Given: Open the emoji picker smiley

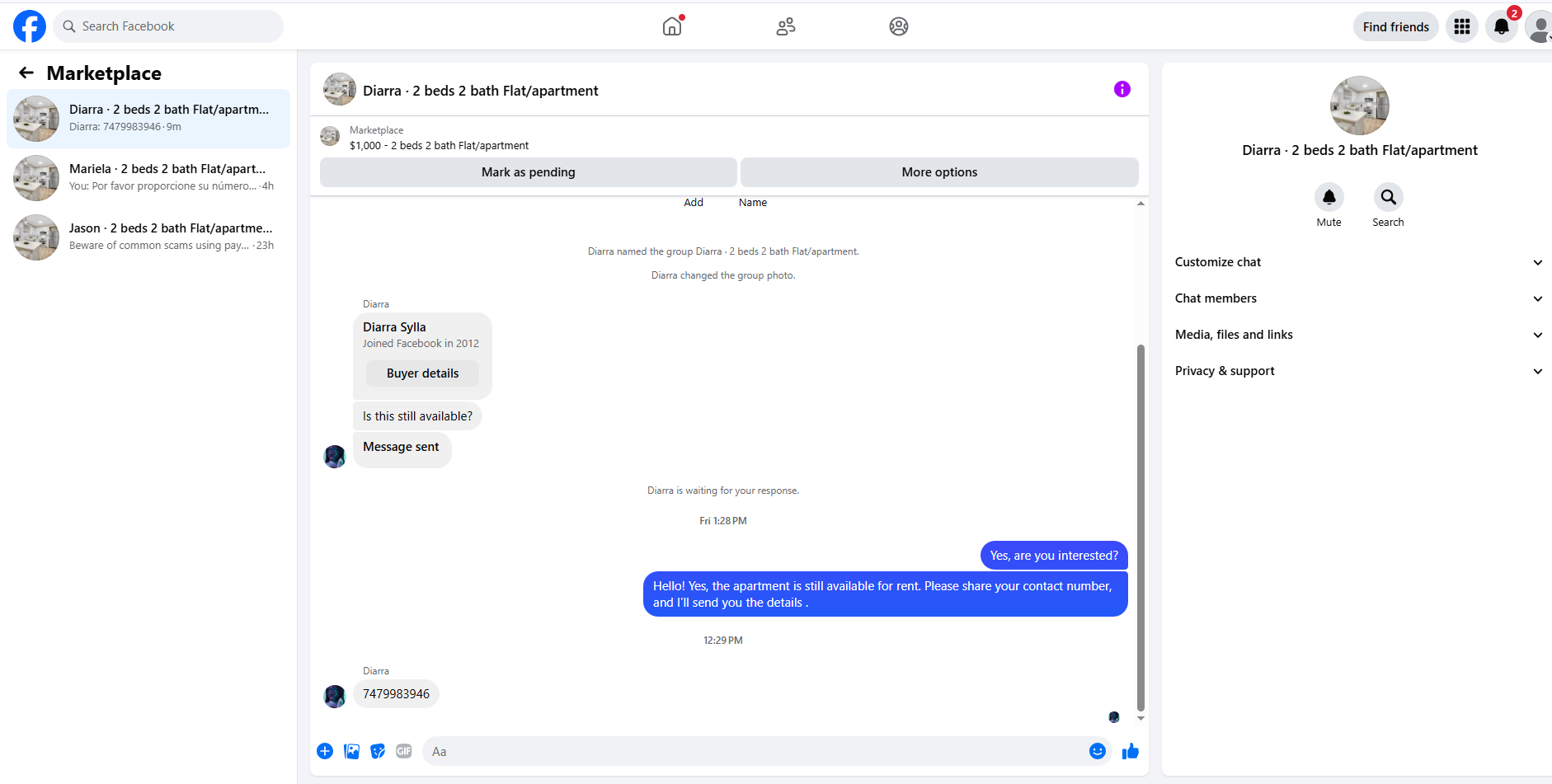Looking at the screenshot, I should pyautogui.click(x=1098, y=751).
